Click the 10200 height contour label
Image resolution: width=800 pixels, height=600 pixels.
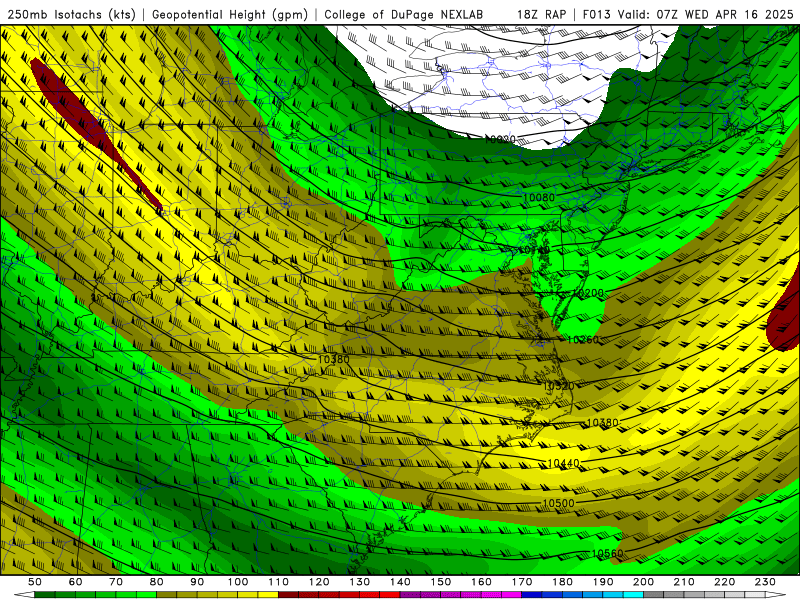[588, 293]
